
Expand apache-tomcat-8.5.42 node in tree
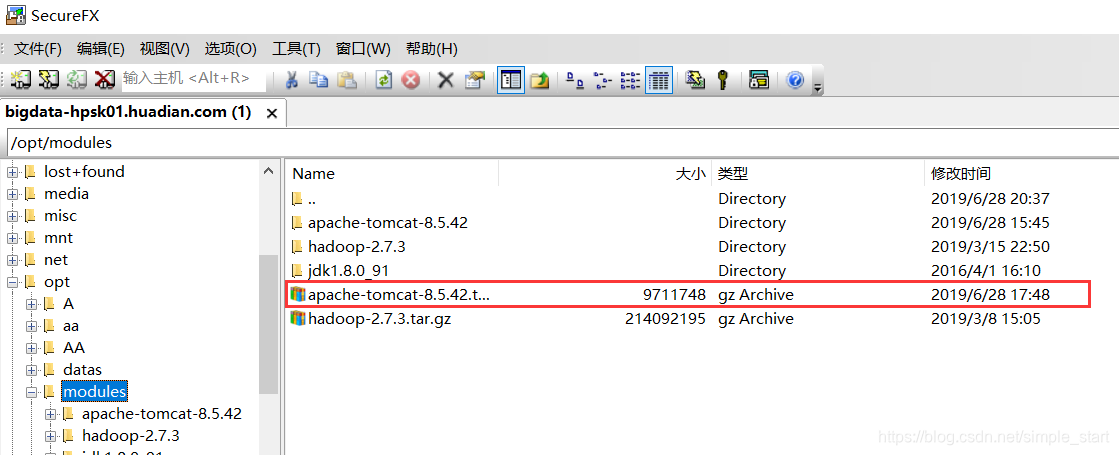click(50, 414)
